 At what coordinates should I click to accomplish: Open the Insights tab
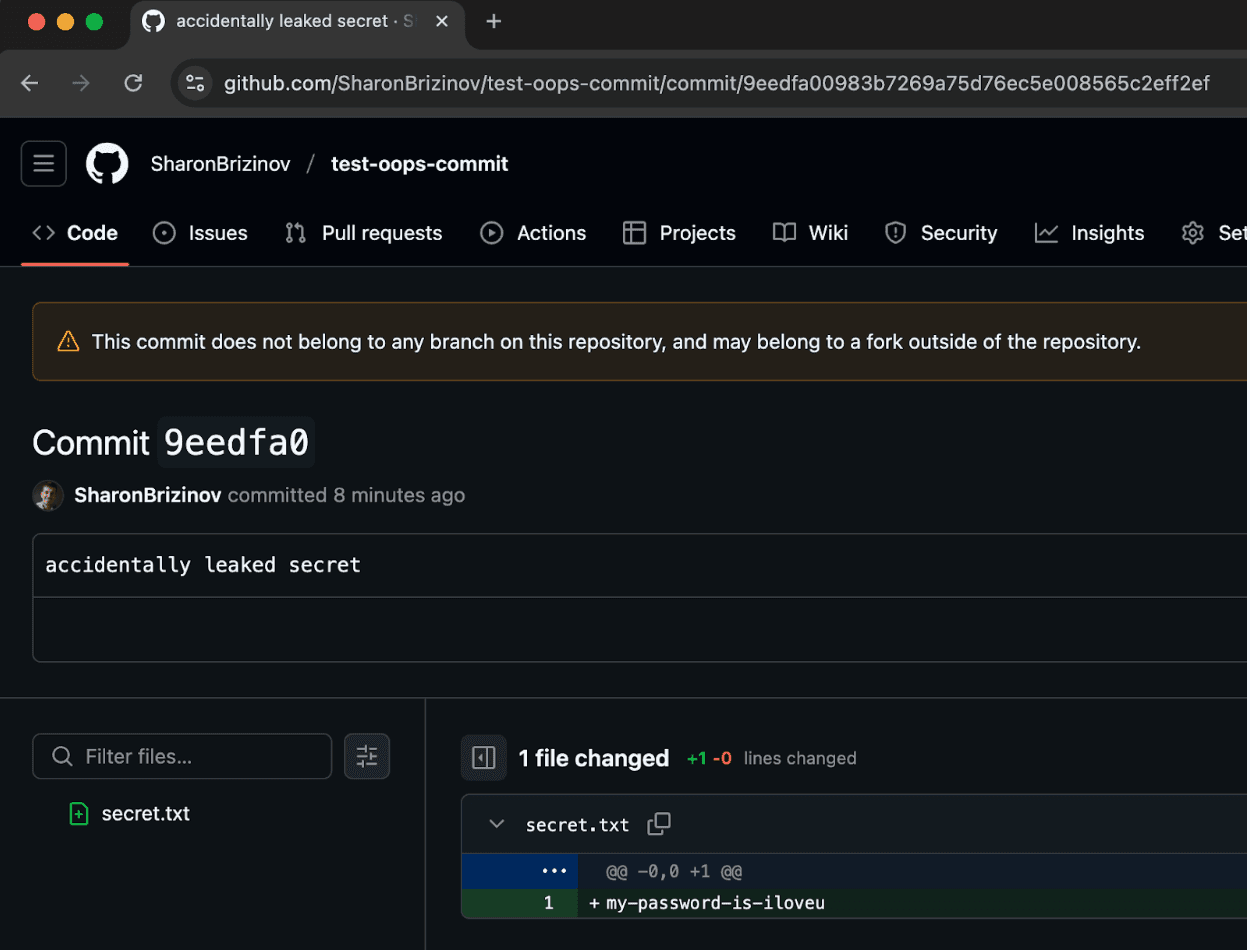(x=1090, y=233)
